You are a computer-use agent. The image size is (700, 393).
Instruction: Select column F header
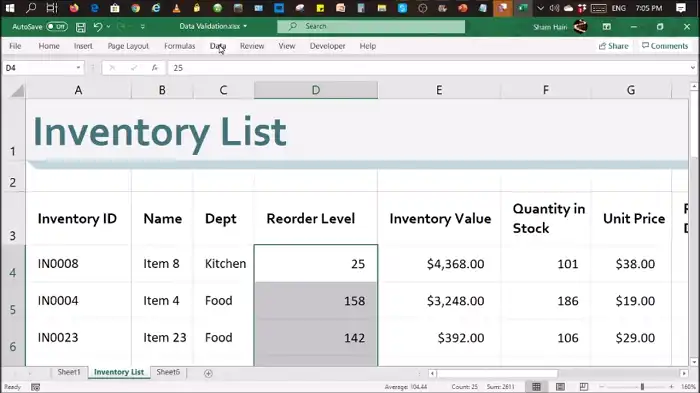pos(546,90)
